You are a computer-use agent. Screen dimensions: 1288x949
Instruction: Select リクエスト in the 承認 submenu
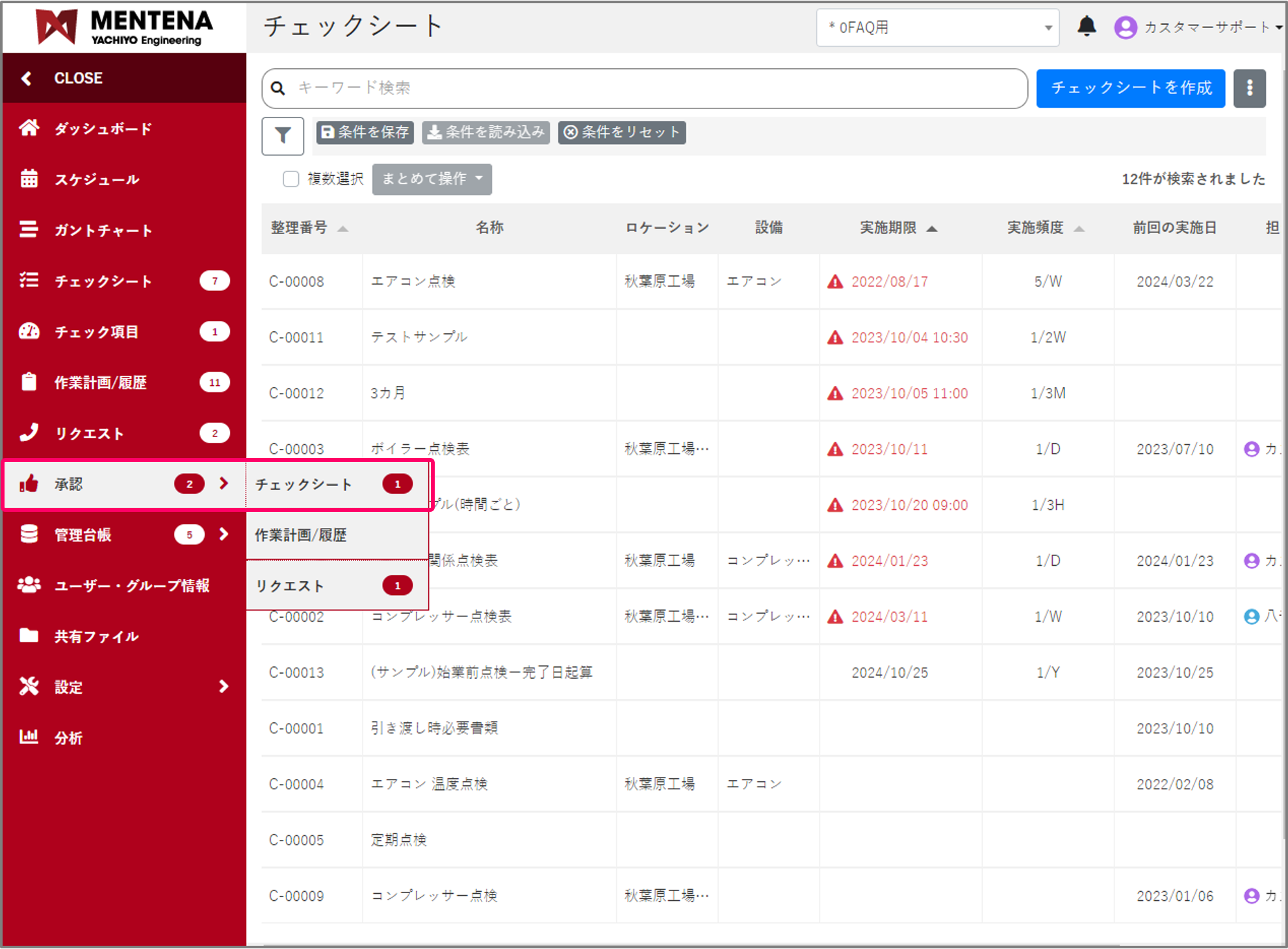[290, 586]
